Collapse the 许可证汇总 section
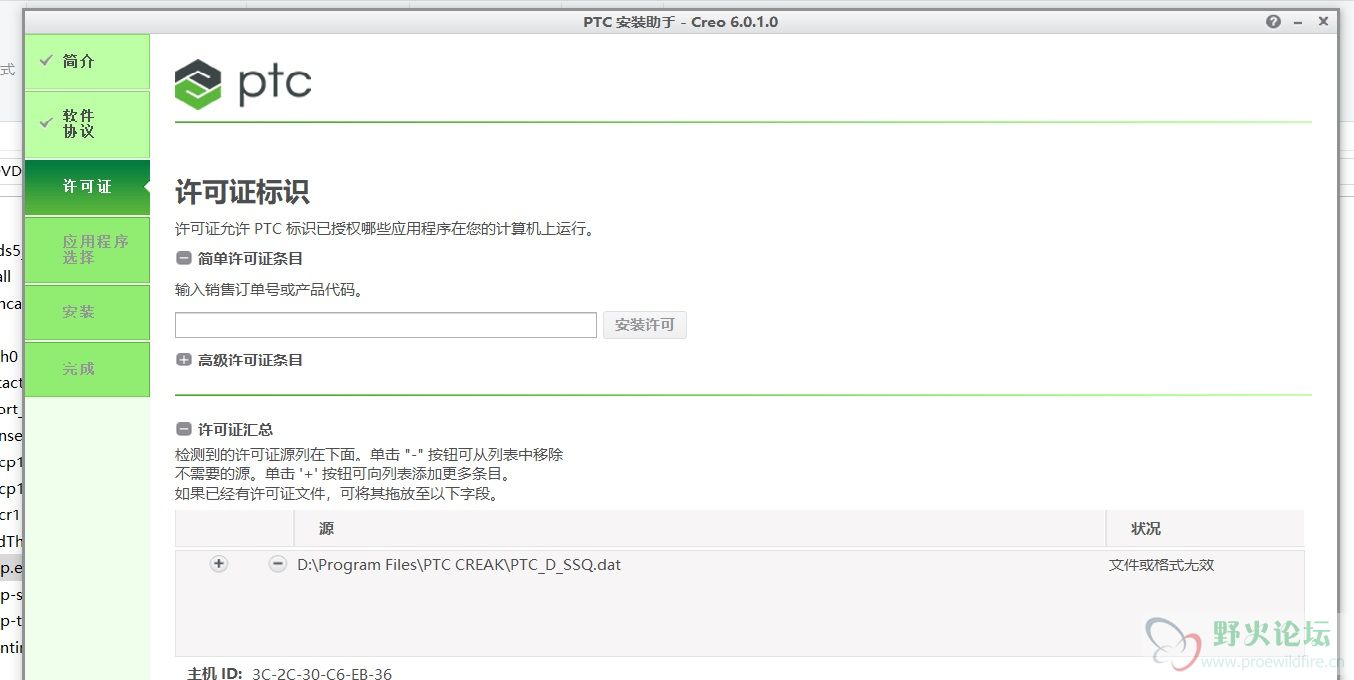This screenshot has height=680, width=1354. 183,429
